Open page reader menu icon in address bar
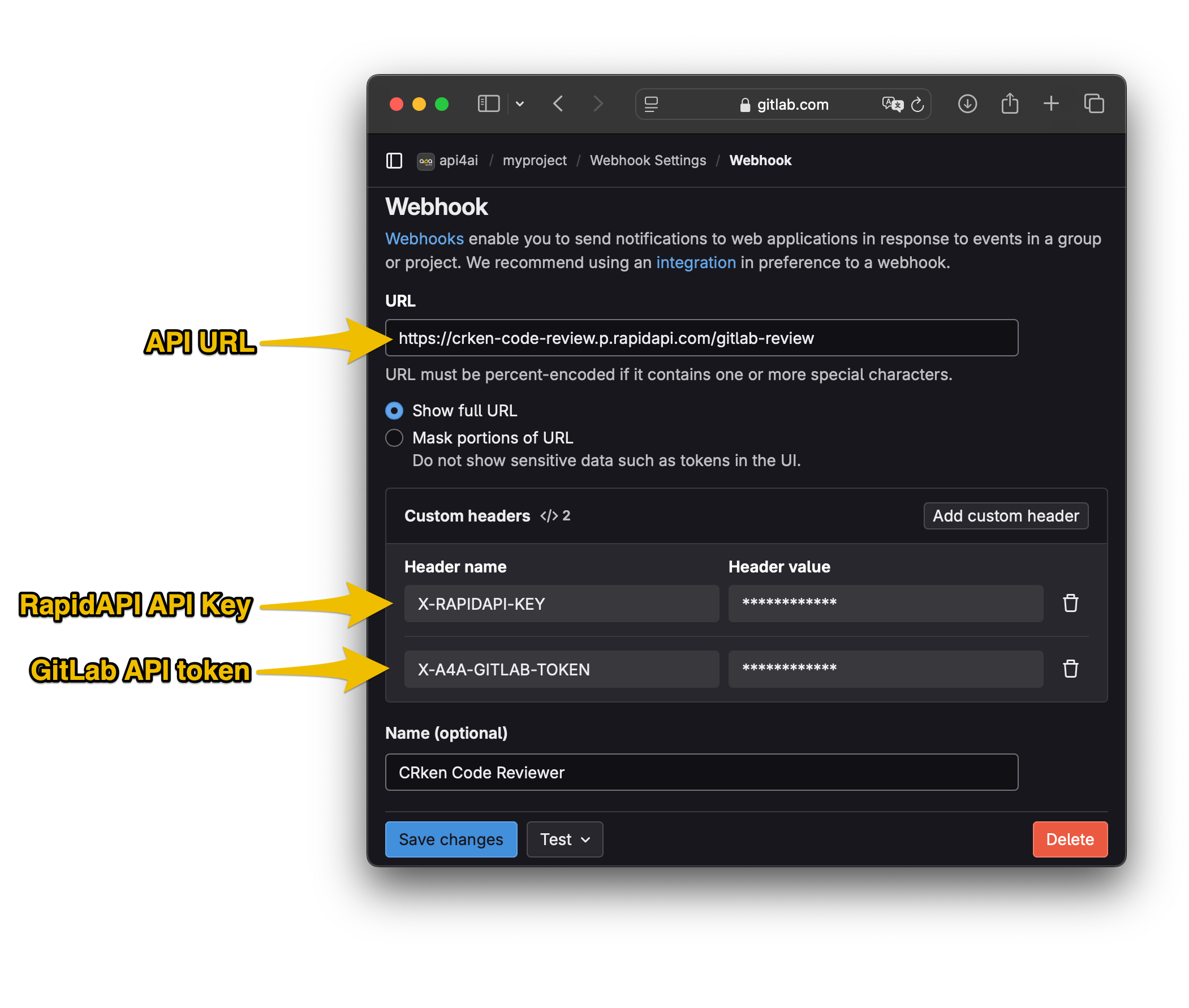Viewport: 1189px width, 1008px height. tap(650, 105)
